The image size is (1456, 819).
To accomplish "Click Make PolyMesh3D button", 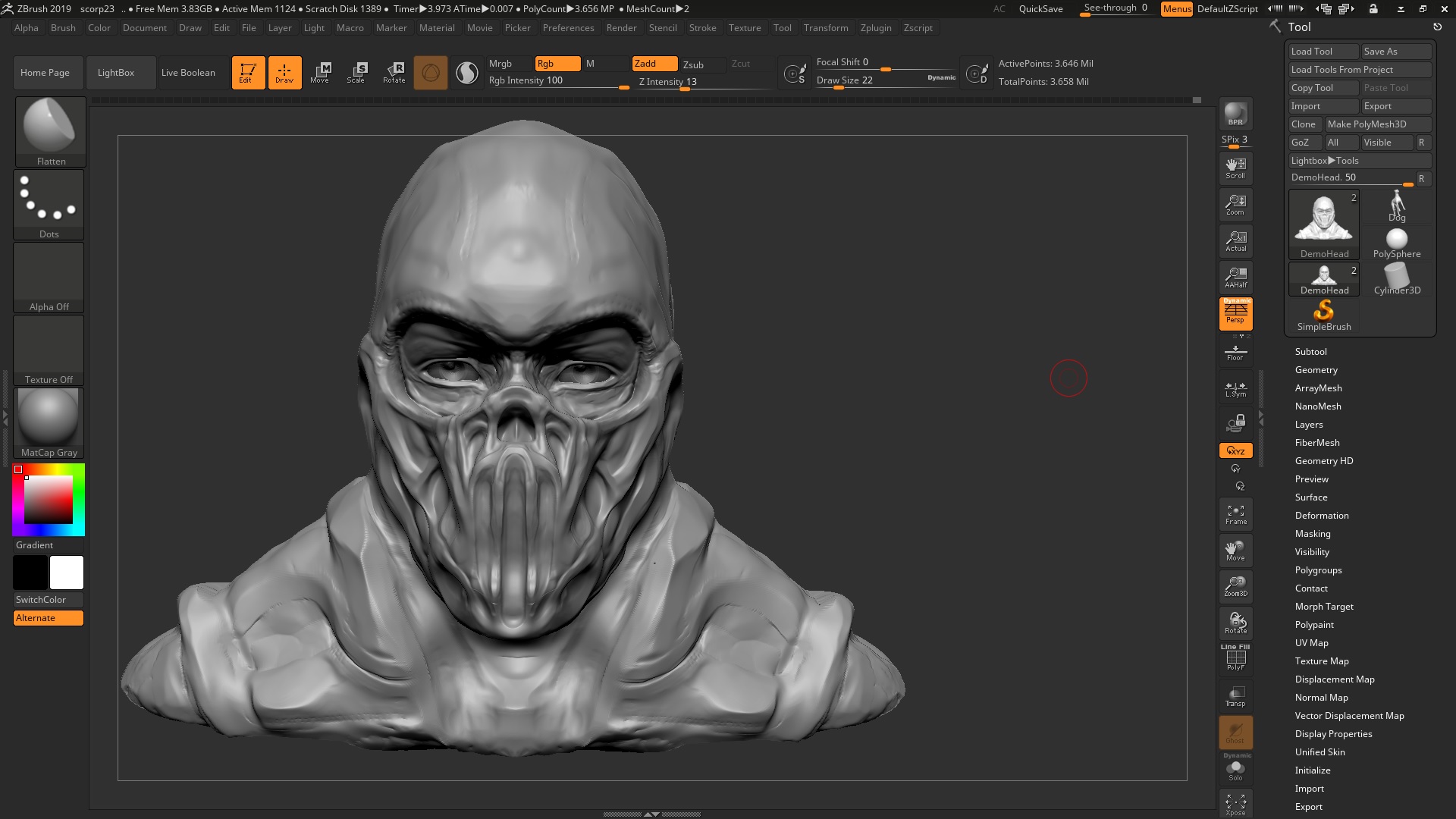I will tap(1378, 124).
